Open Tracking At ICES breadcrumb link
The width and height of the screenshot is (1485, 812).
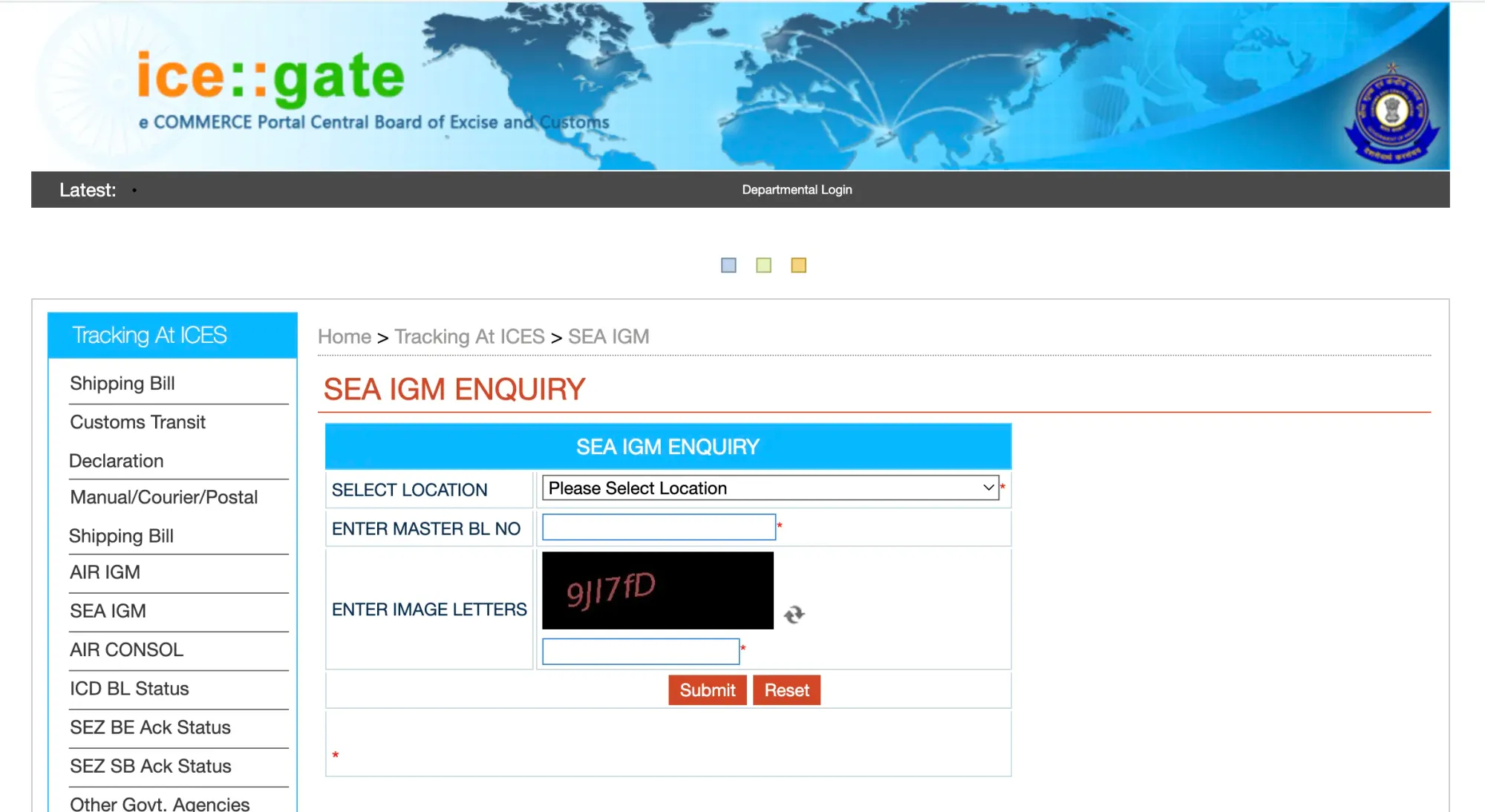469,337
